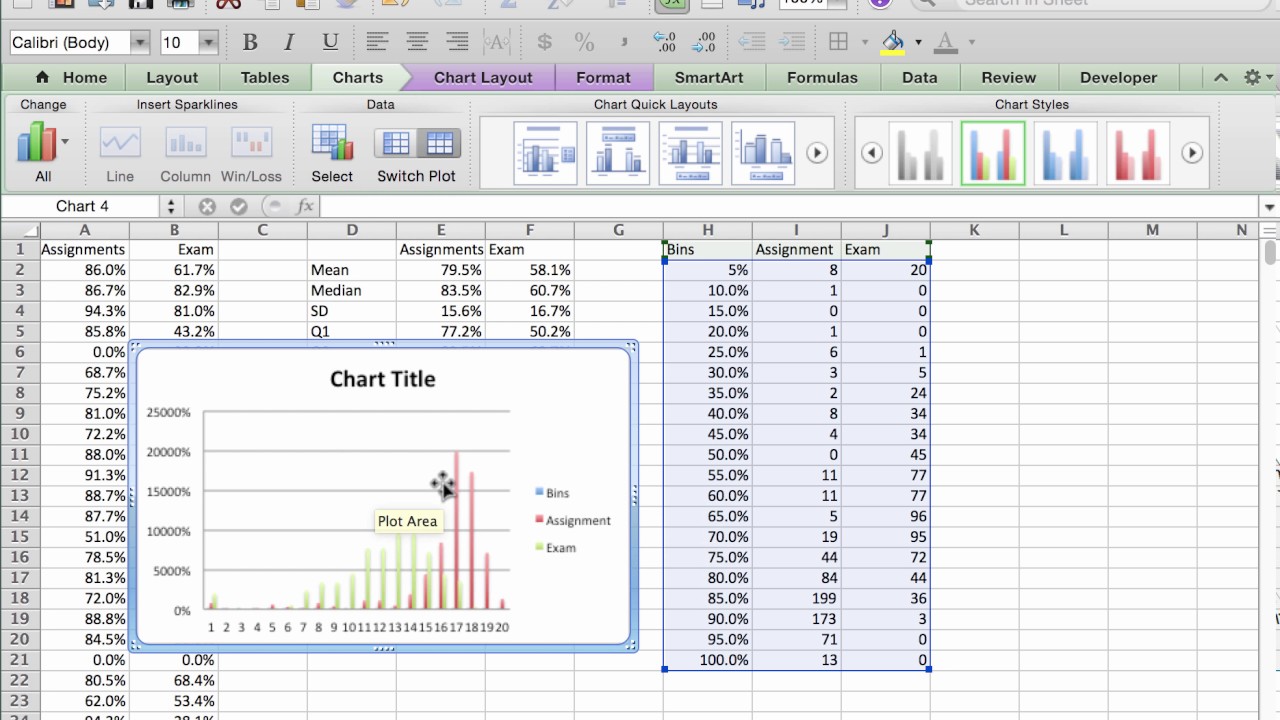Image resolution: width=1280 pixels, height=720 pixels.
Task: Show more Chart Quick Layouts
Action: pos(817,153)
